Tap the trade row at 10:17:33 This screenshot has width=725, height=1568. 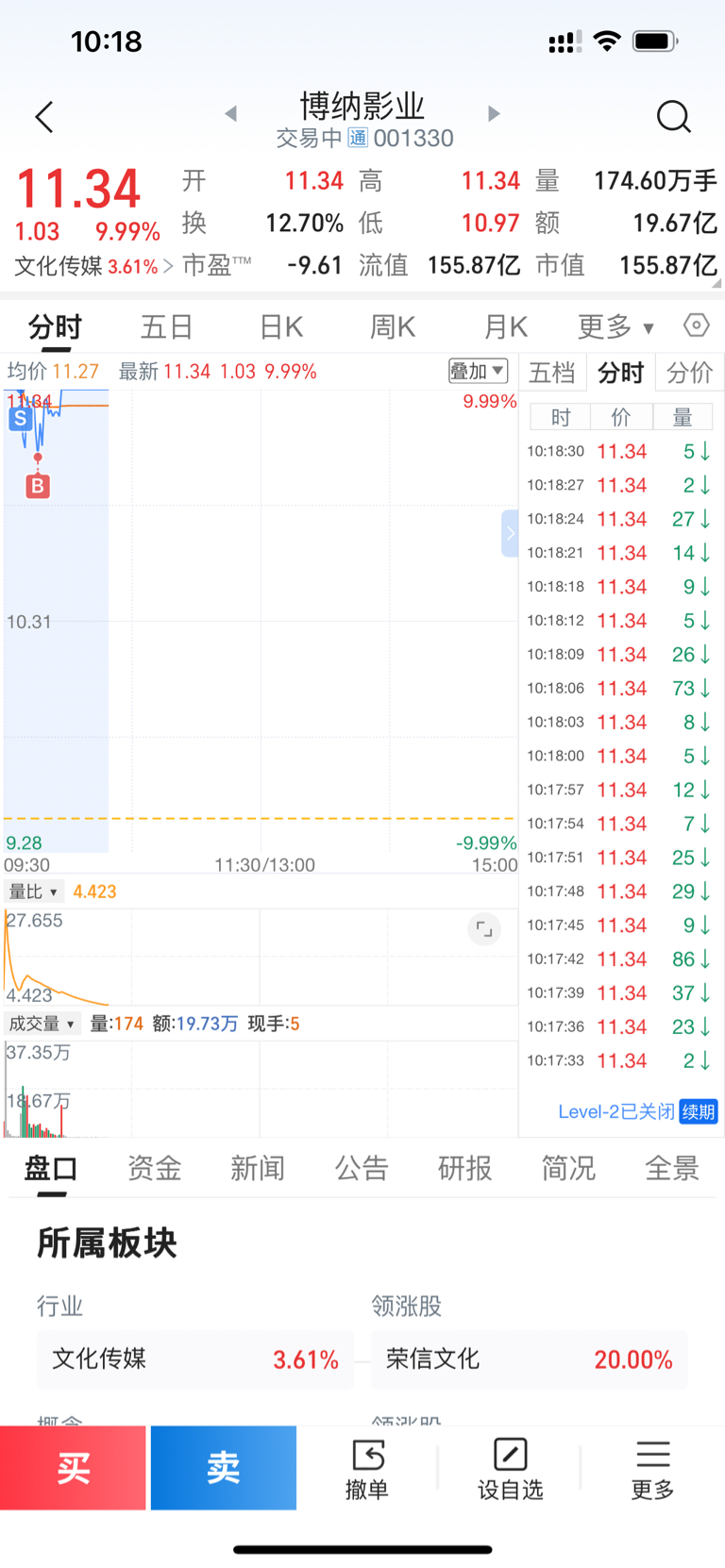[619, 1060]
